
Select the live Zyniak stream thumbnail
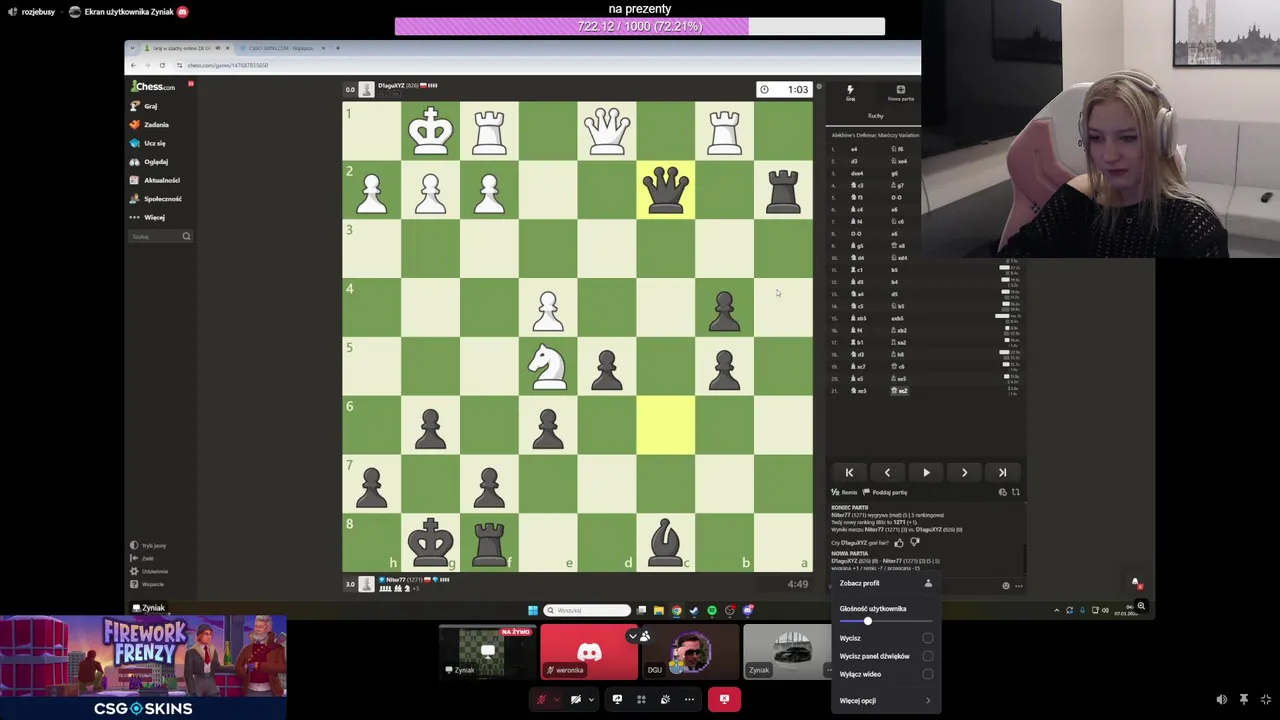click(x=488, y=652)
